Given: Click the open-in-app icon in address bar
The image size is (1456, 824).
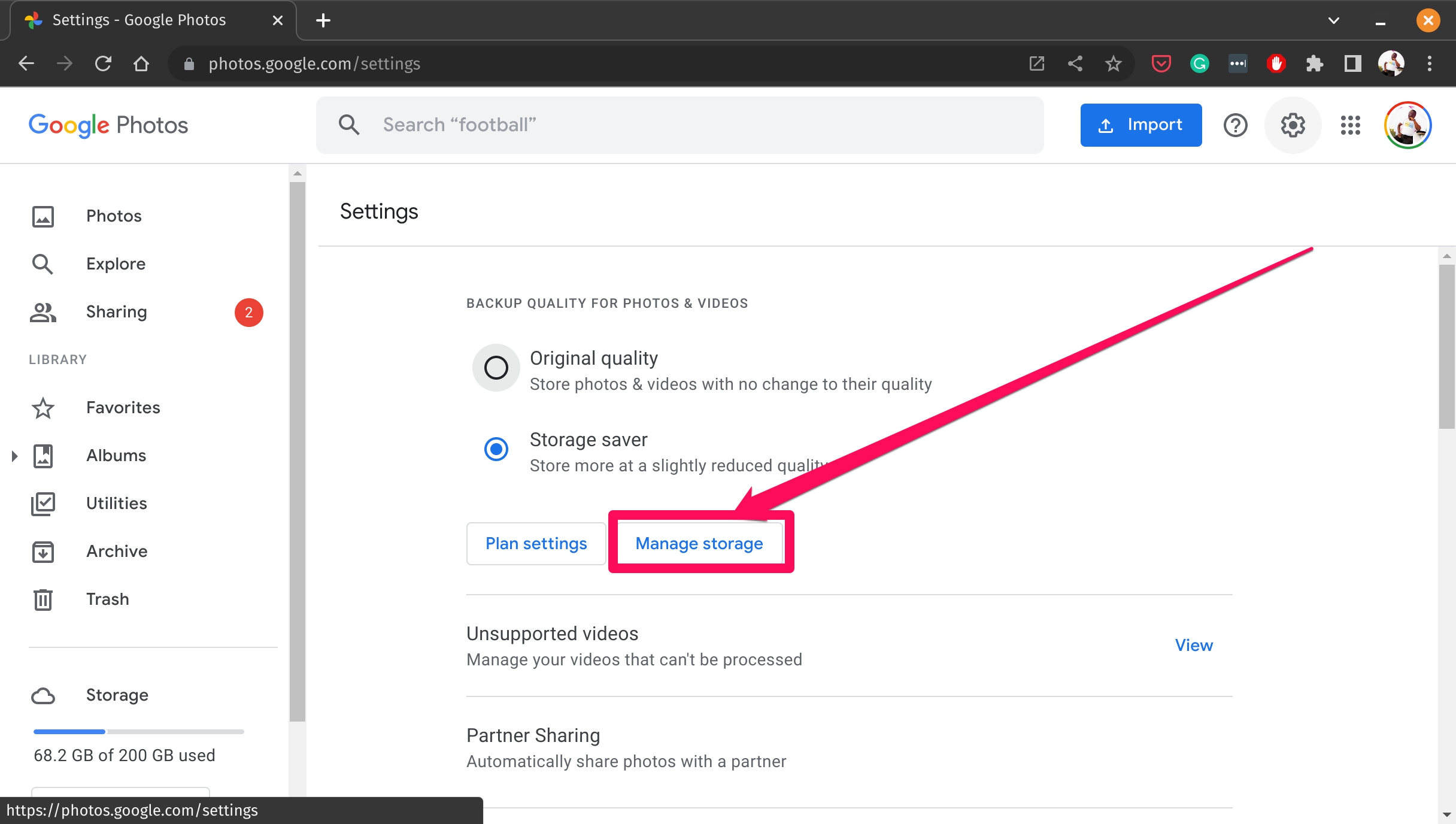Looking at the screenshot, I should pyautogui.click(x=1037, y=63).
